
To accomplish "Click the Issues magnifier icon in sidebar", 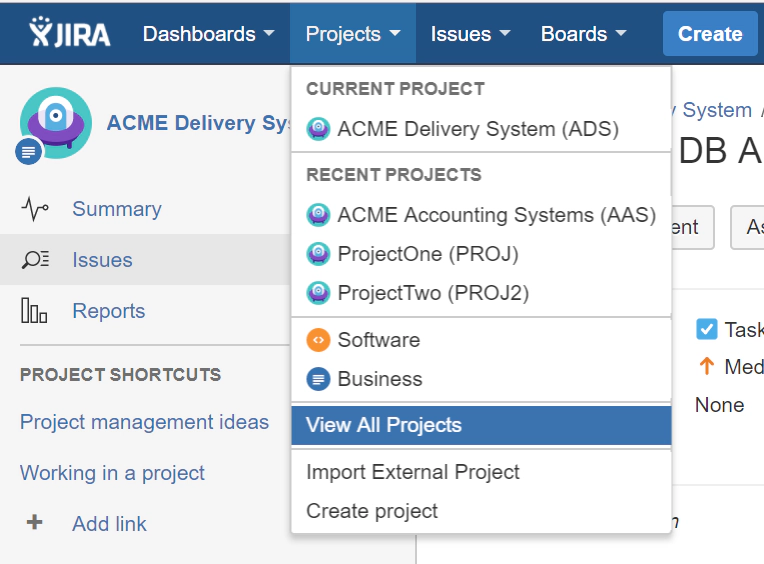I will [35, 260].
